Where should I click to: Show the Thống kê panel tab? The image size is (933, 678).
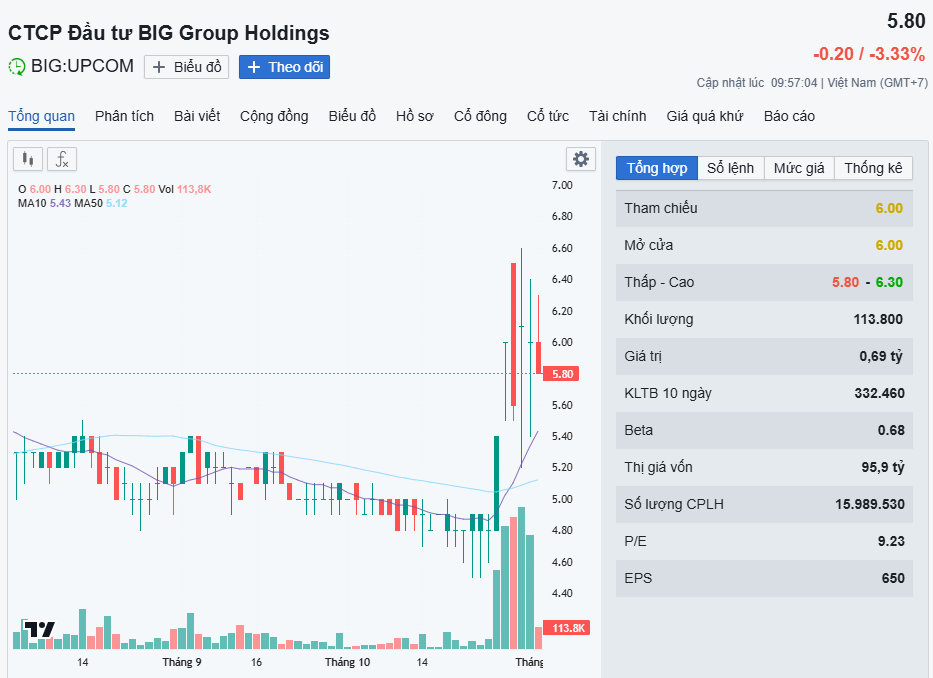click(x=873, y=168)
